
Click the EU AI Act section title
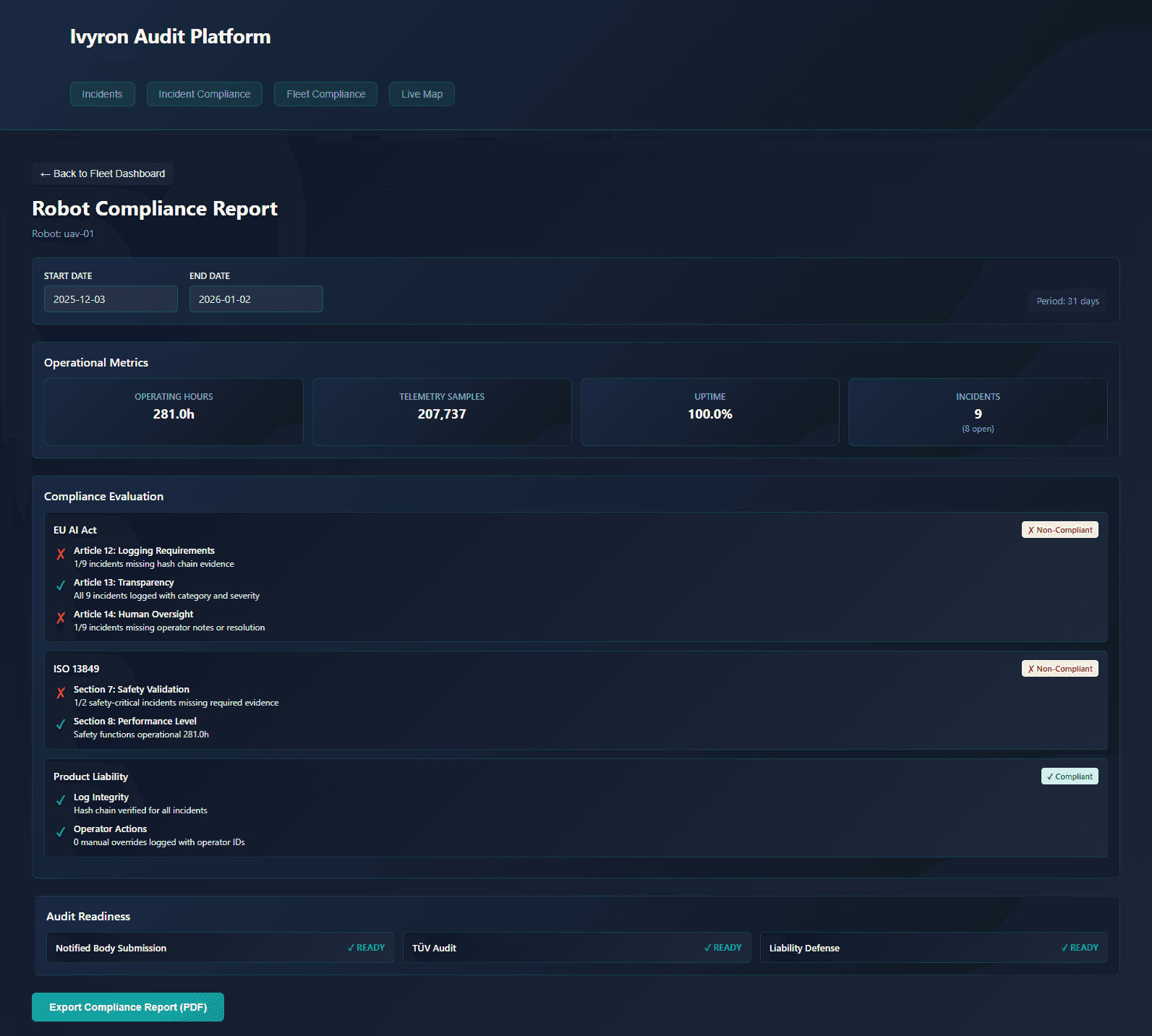(x=75, y=531)
